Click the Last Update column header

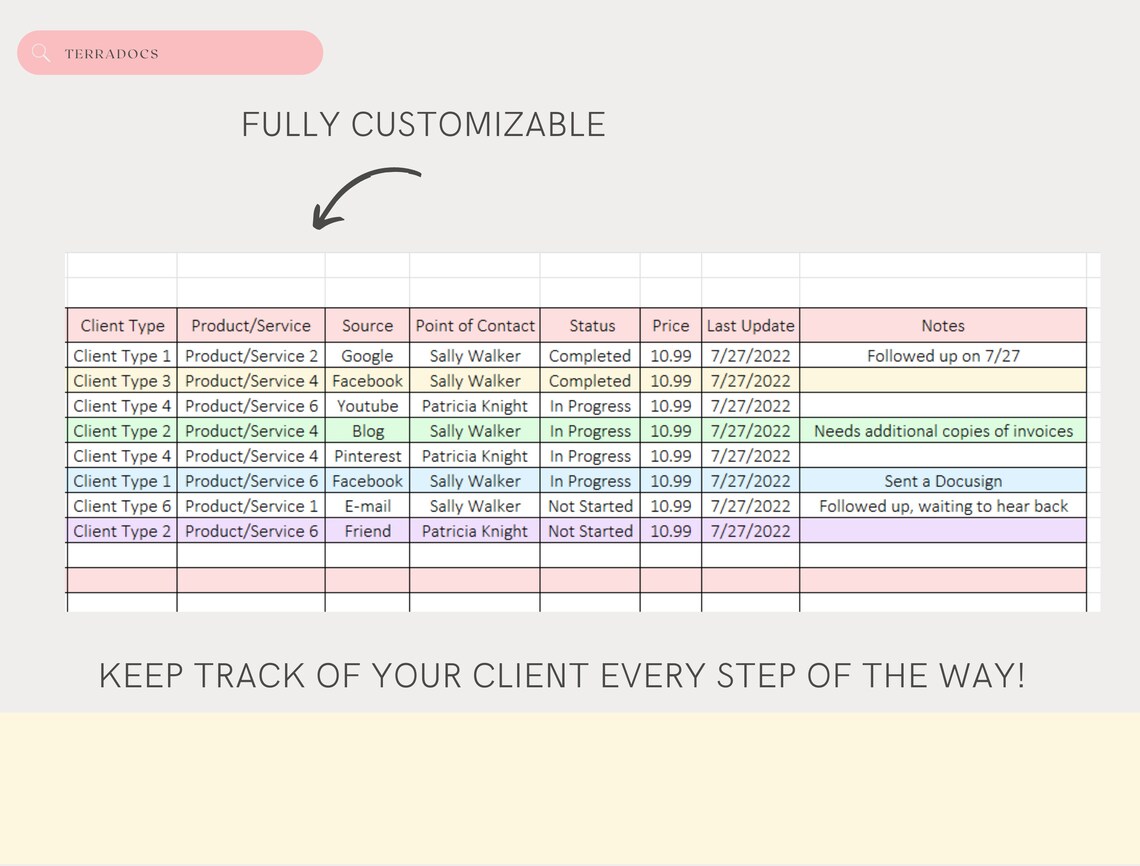click(x=750, y=325)
